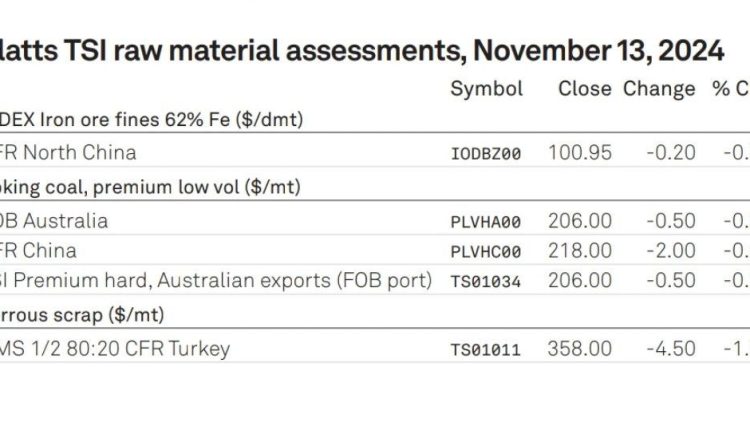Select the Symbol column header
Viewport: 750px width, 430px height.
(x=486, y=89)
